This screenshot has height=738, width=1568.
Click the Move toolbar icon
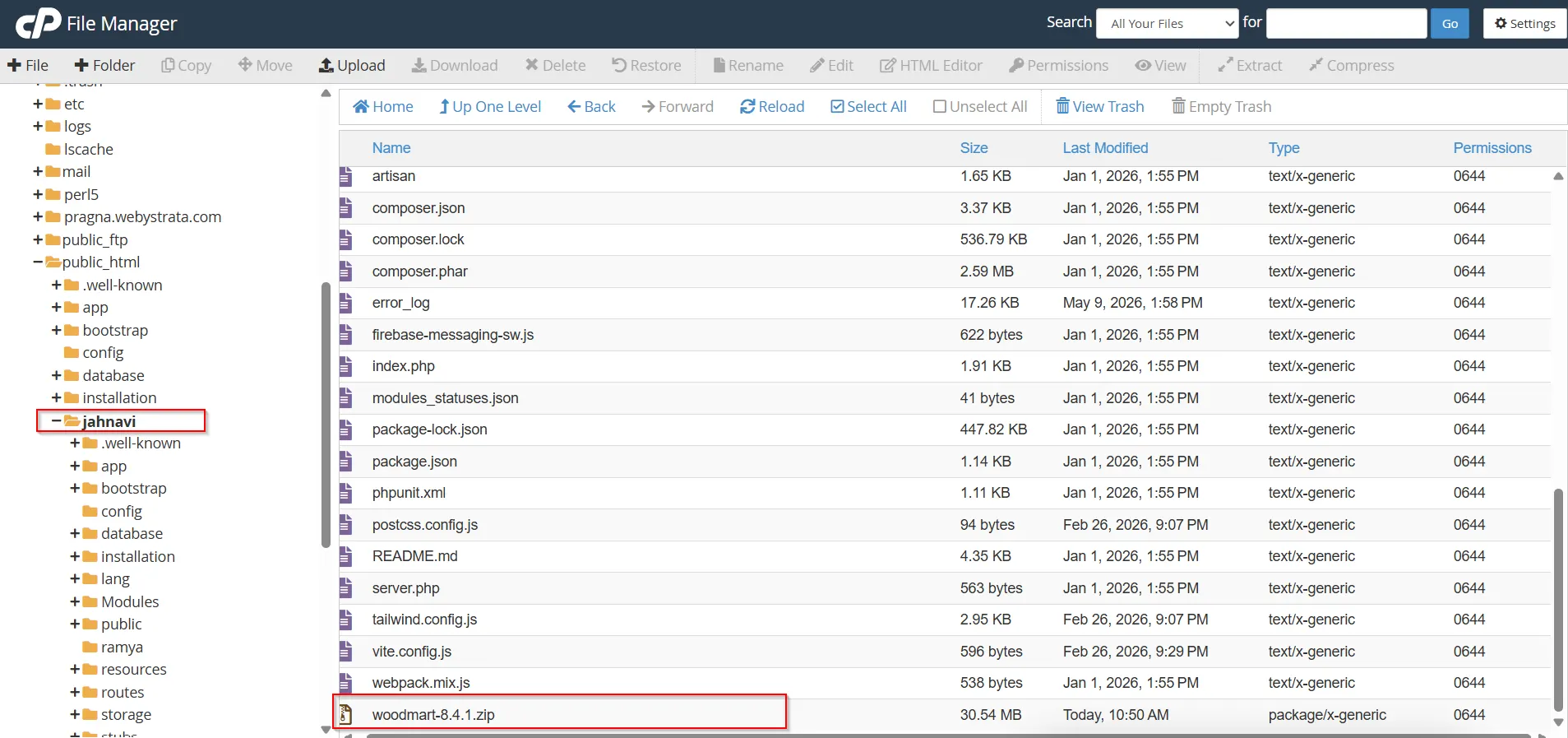[265, 65]
